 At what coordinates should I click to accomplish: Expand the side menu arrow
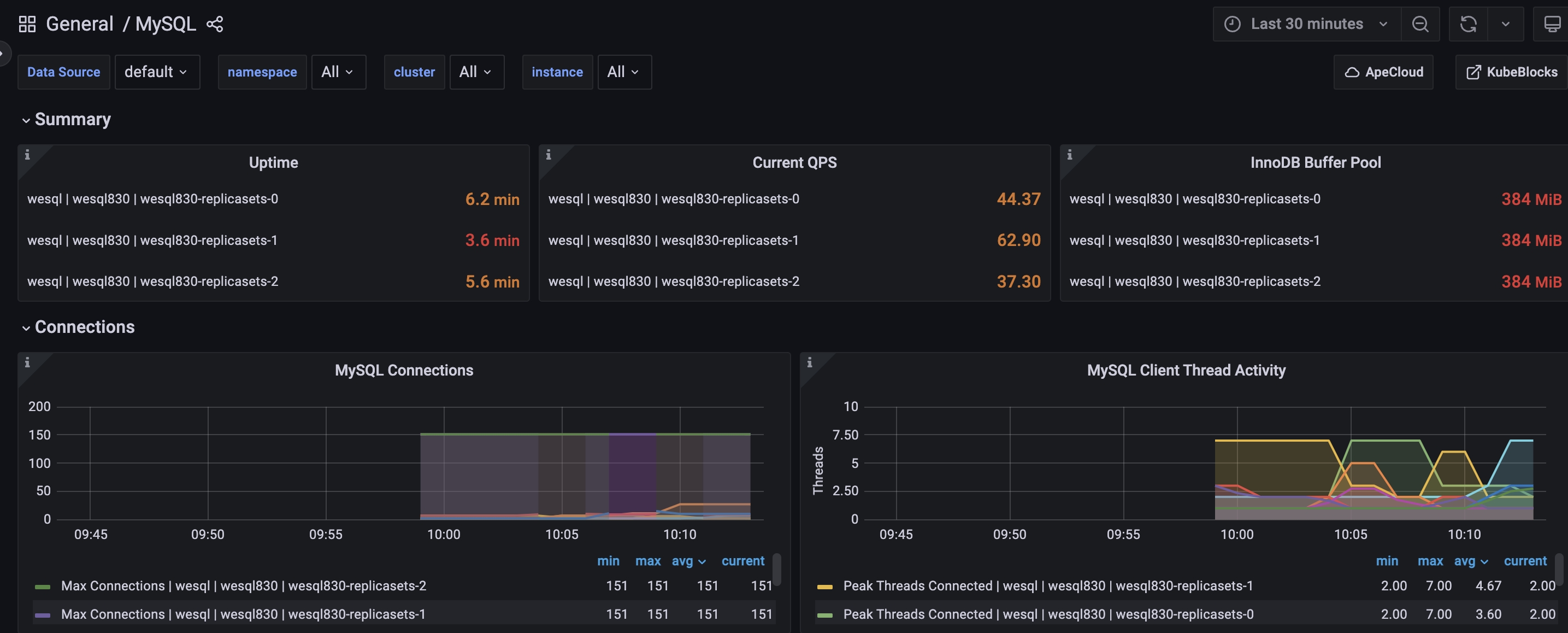coord(4,53)
